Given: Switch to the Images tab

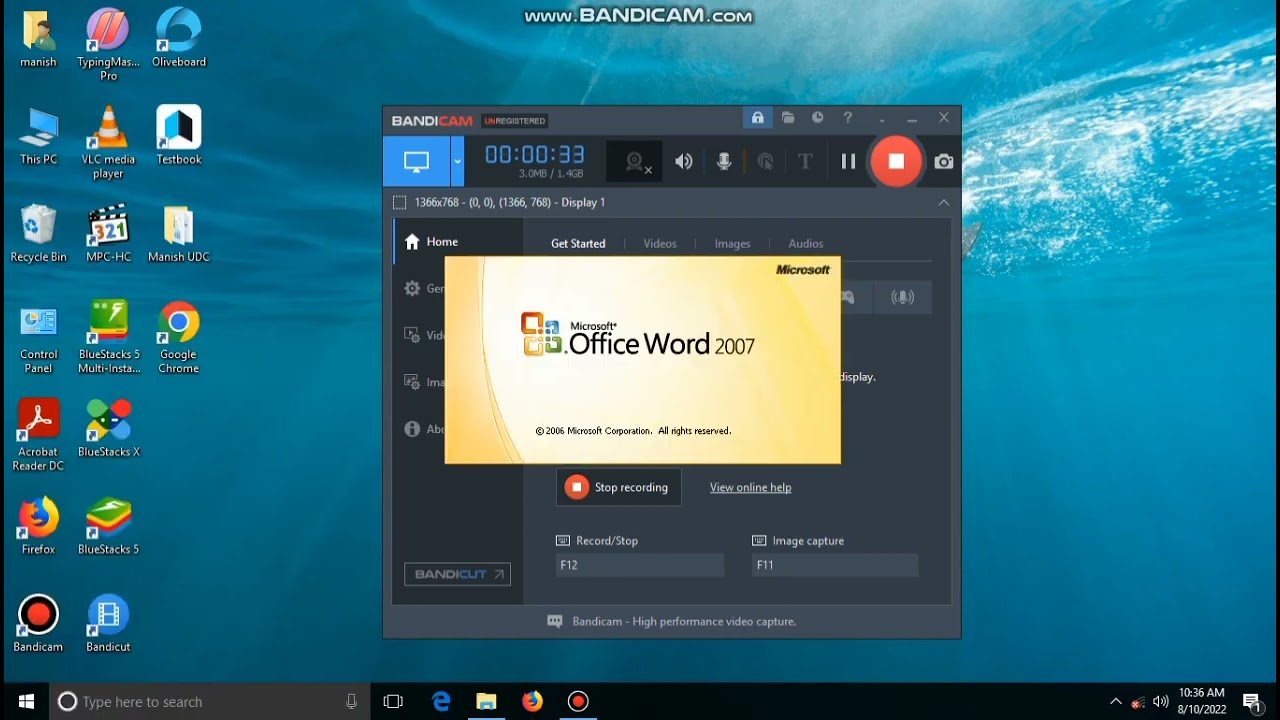Looking at the screenshot, I should (732, 244).
